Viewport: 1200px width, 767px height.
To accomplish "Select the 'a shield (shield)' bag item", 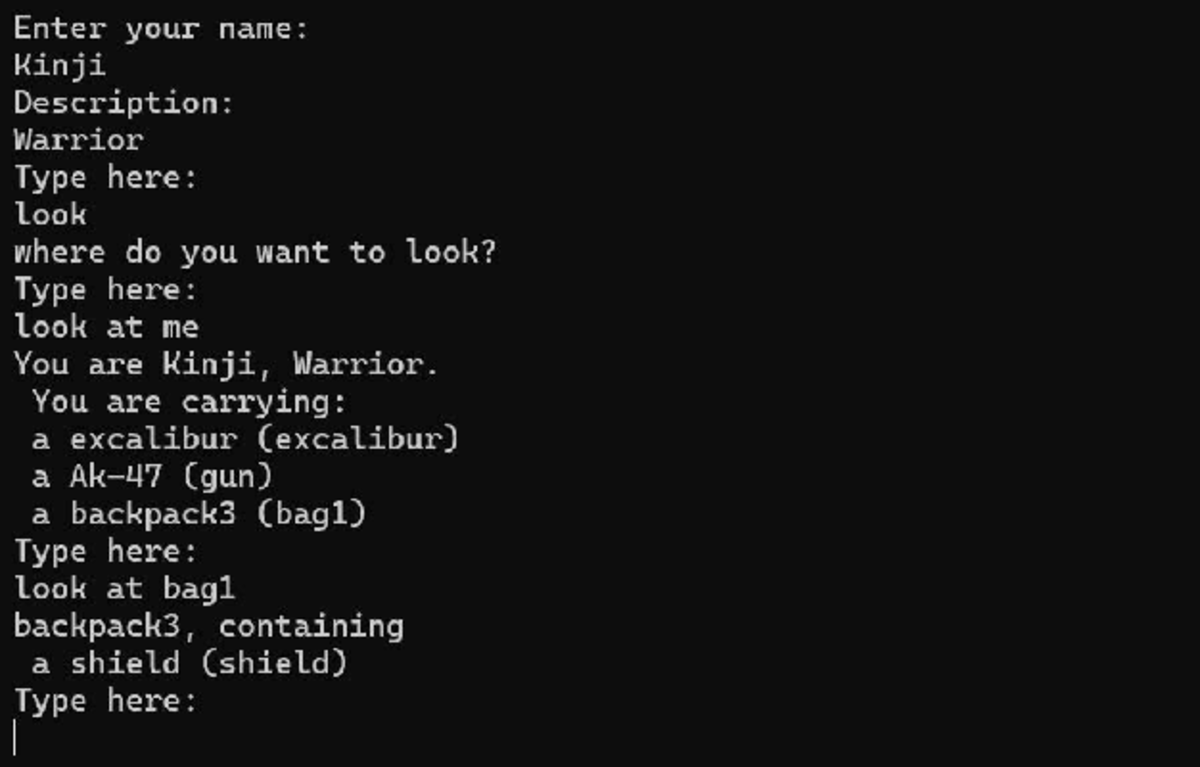I will tap(189, 663).
